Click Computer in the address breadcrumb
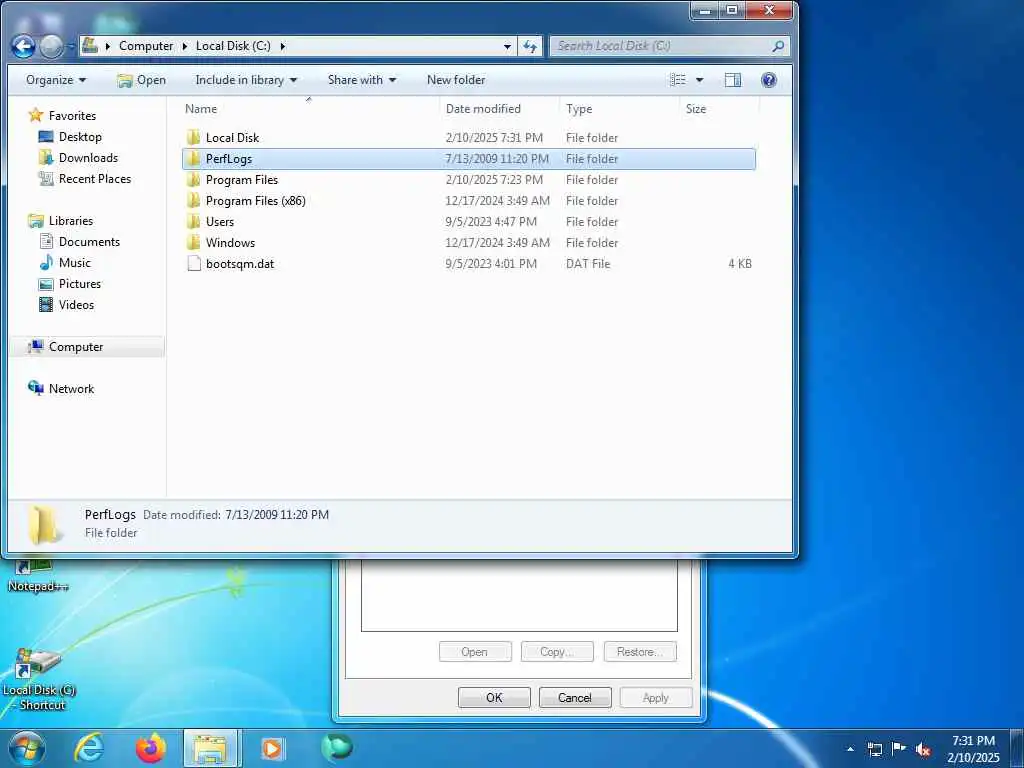The width and height of the screenshot is (1024, 768). pyautogui.click(x=146, y=46)
